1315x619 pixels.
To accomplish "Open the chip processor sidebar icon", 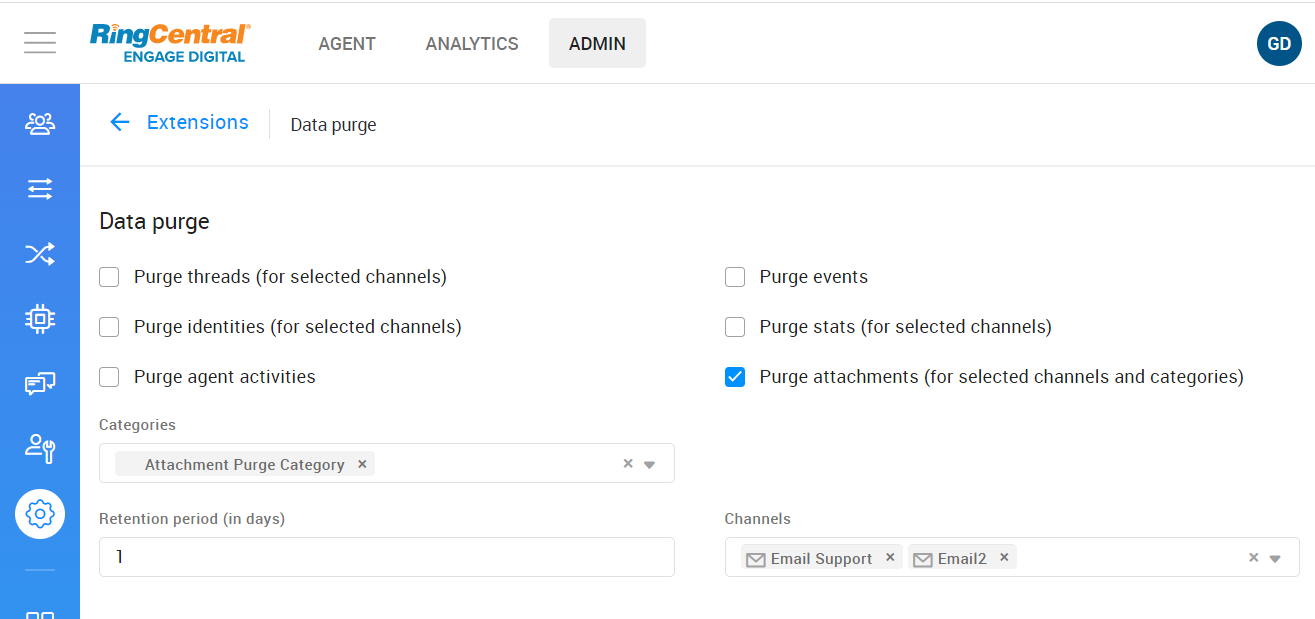I will click(x=40, y=319).
